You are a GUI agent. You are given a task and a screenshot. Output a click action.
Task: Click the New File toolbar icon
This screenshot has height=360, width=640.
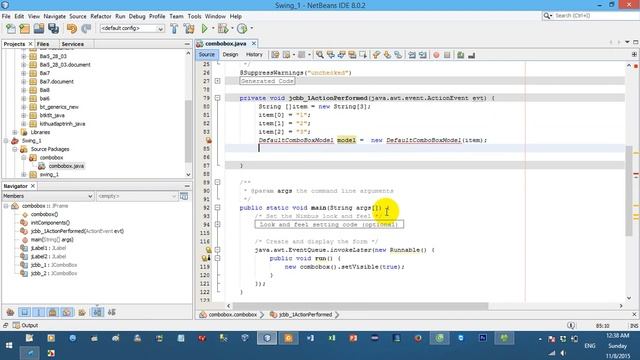click(x=11, y=29)
